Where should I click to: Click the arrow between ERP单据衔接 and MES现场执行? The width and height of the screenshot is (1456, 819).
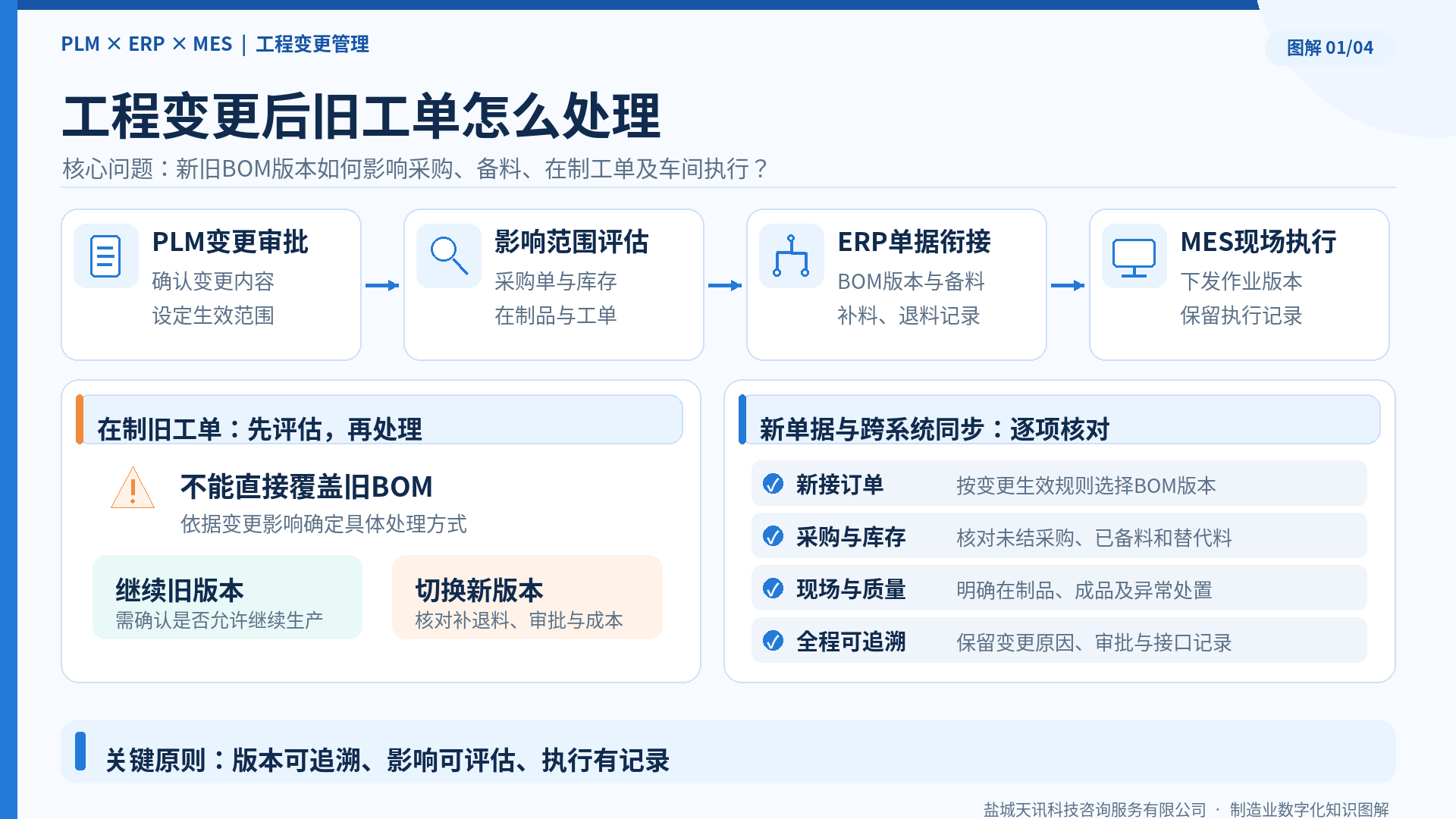coord(1068,285)
